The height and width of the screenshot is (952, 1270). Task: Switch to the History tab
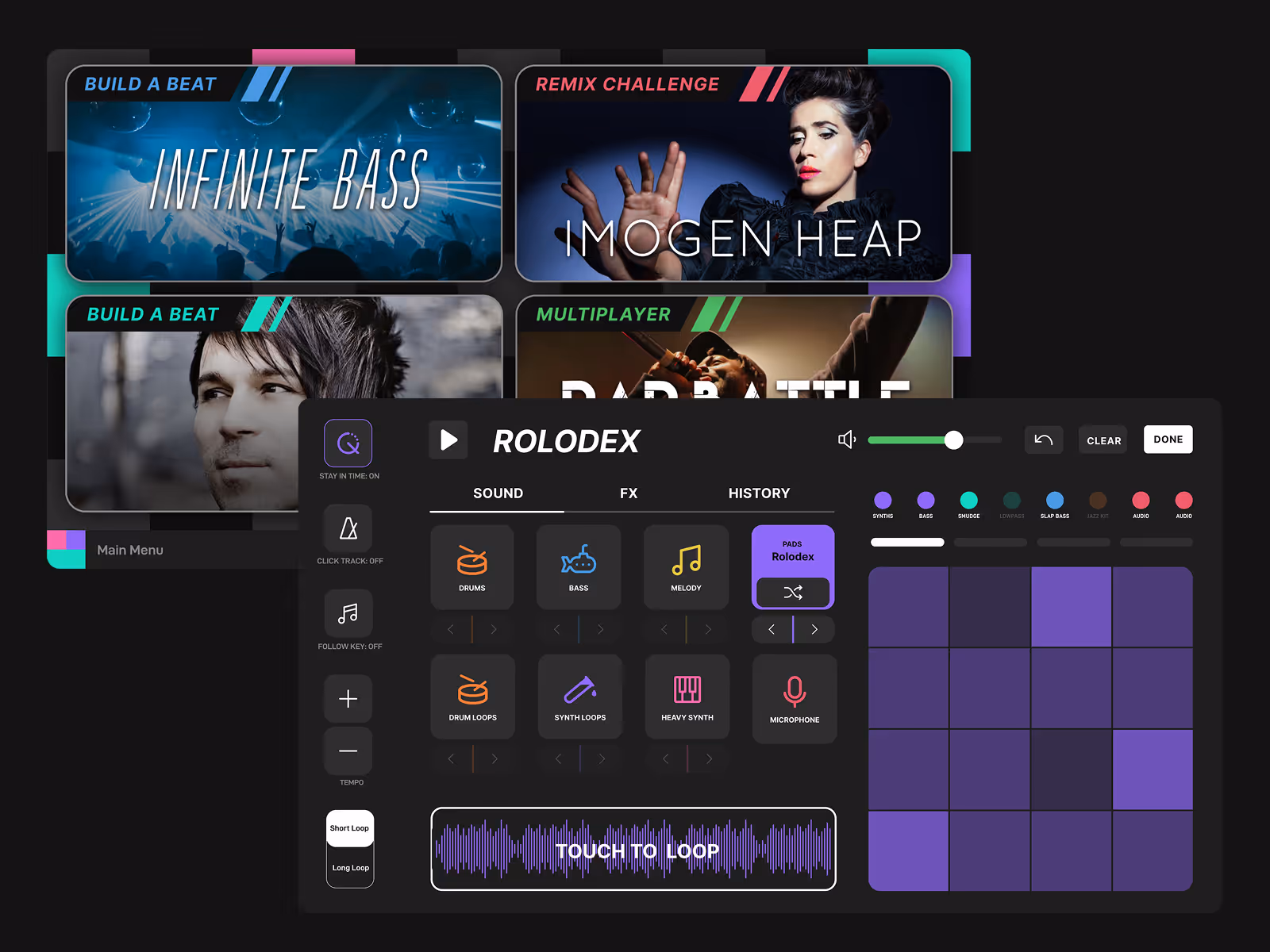[x=759, y=493]
